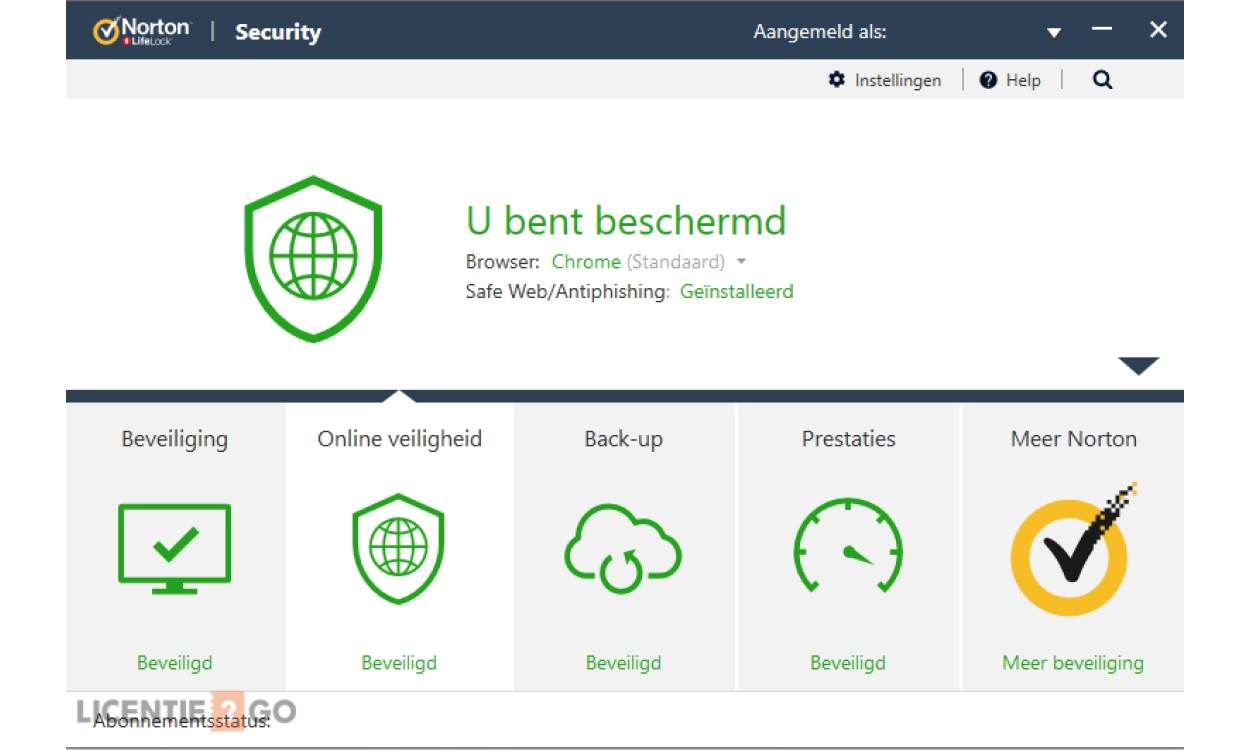Screen dimensions: 1250x750
Task: Expand the Aangemeld als account dropdown
Action: click(1053, 33)
